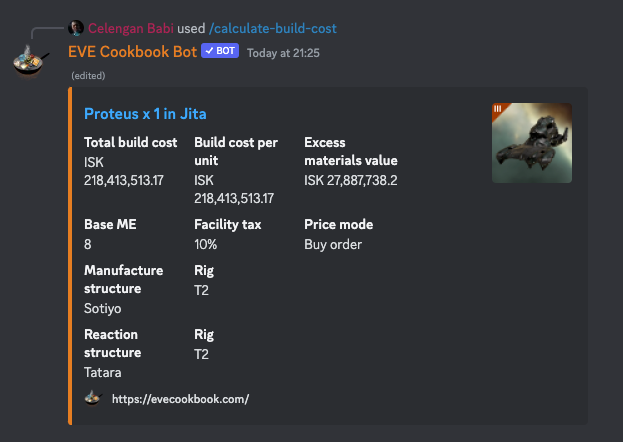
Task: Click the "(edited)" message label
Action: coord(88,76)
